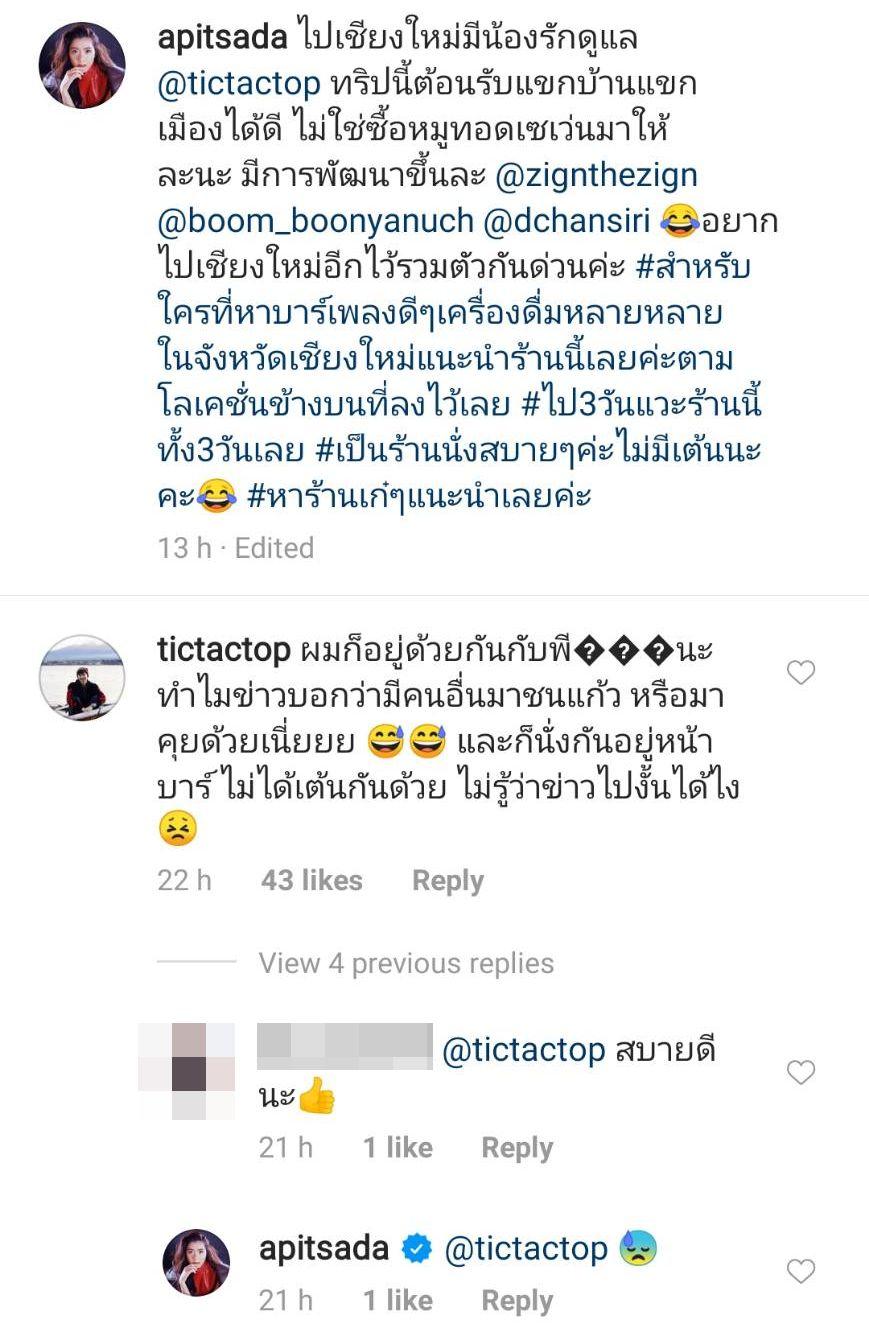The width and height of the screenshot is (869, 1332).
Task: Reply to apitsada's bottom comment
Action: point(517,1301)
